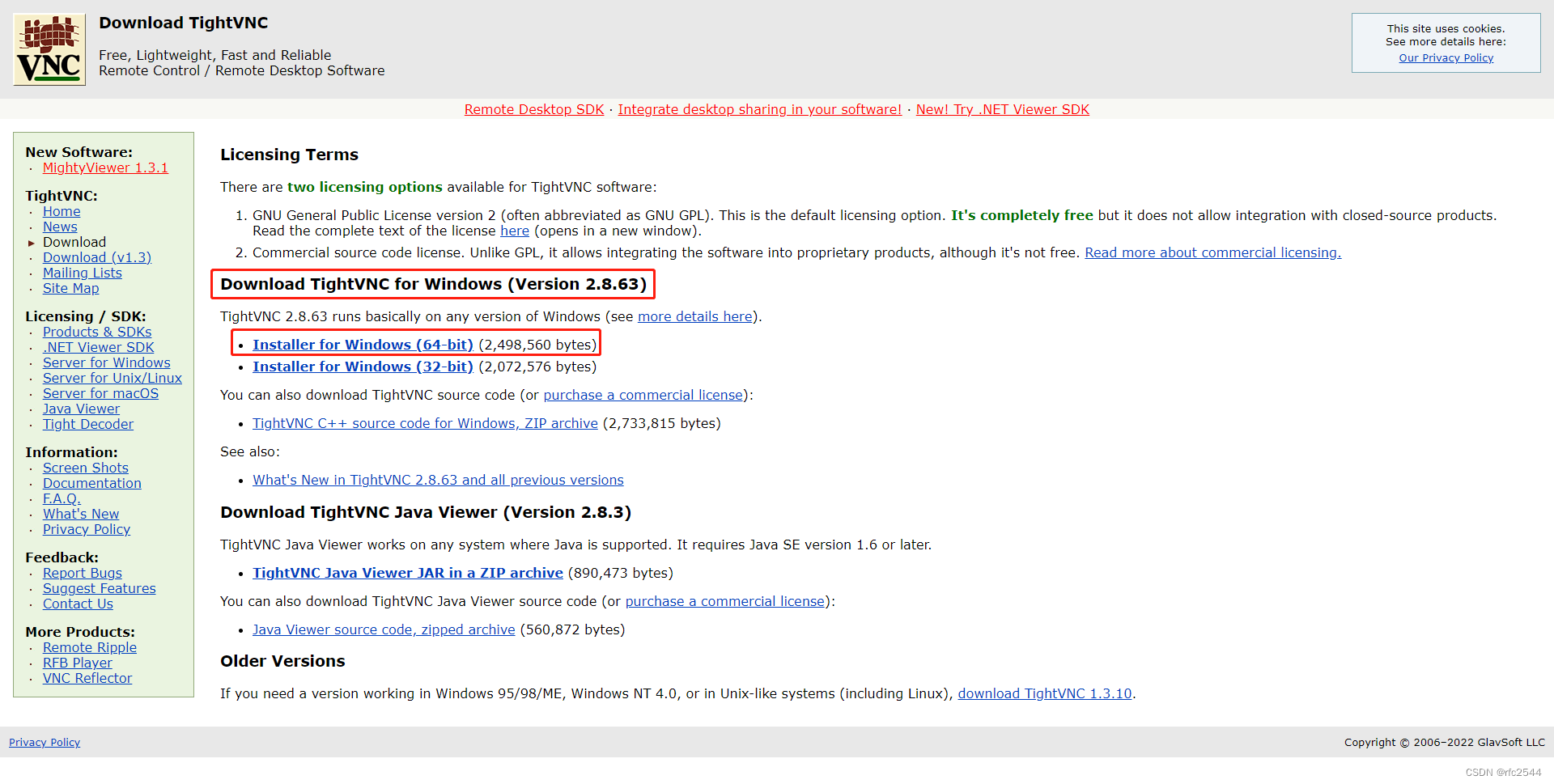Open Server for Unix/Linux link
Image resolution: width=1554 pixels, height=784 pixels.
click(113, 378)
